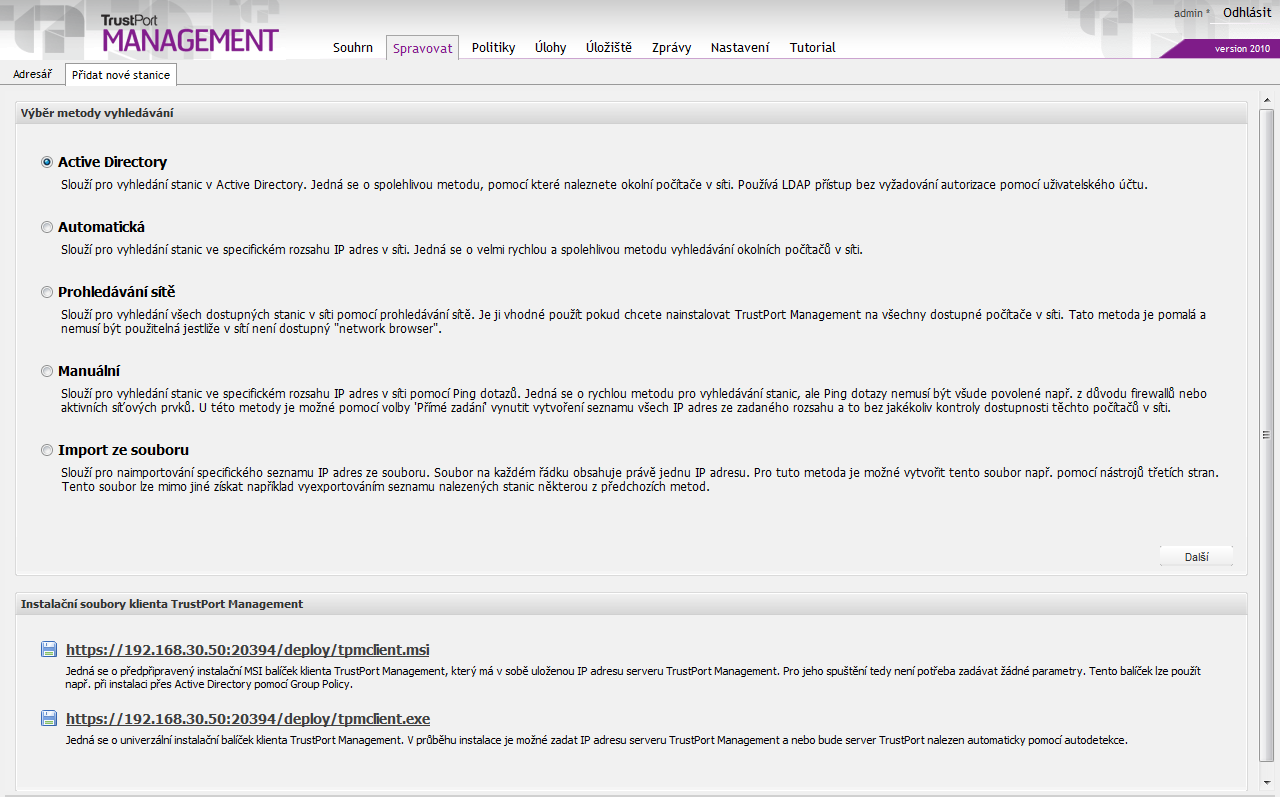Click the scrollbar up arrow

(1266, 102)
